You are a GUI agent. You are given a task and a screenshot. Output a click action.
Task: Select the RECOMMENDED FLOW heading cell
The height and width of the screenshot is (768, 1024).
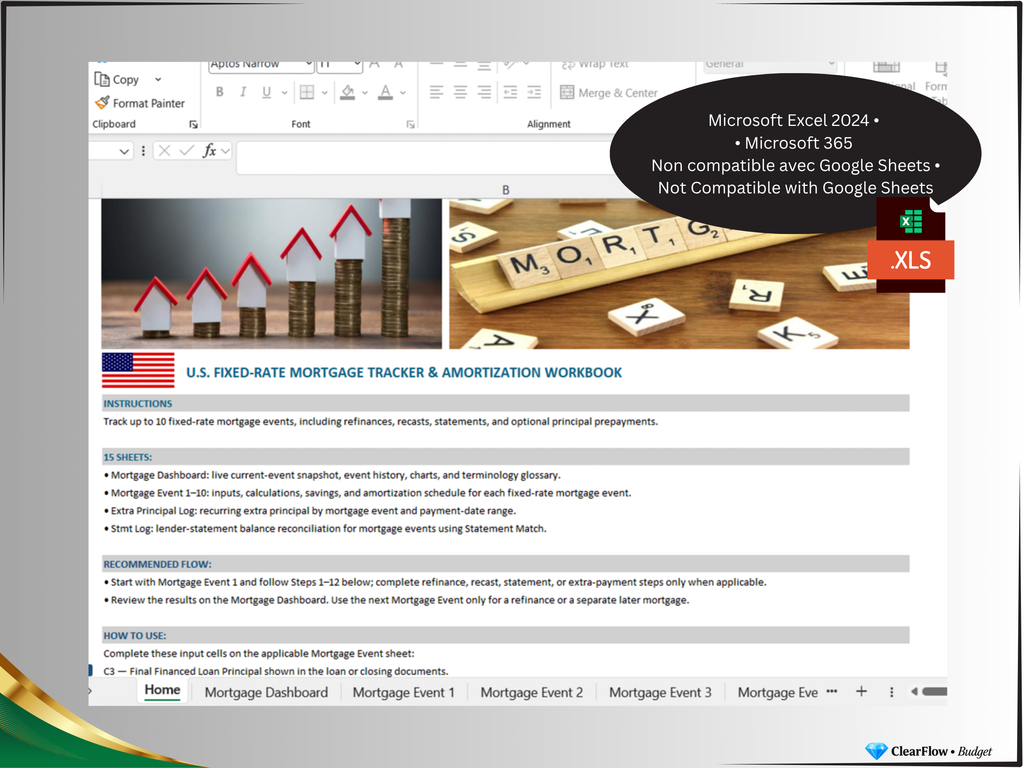coord(505,564)
